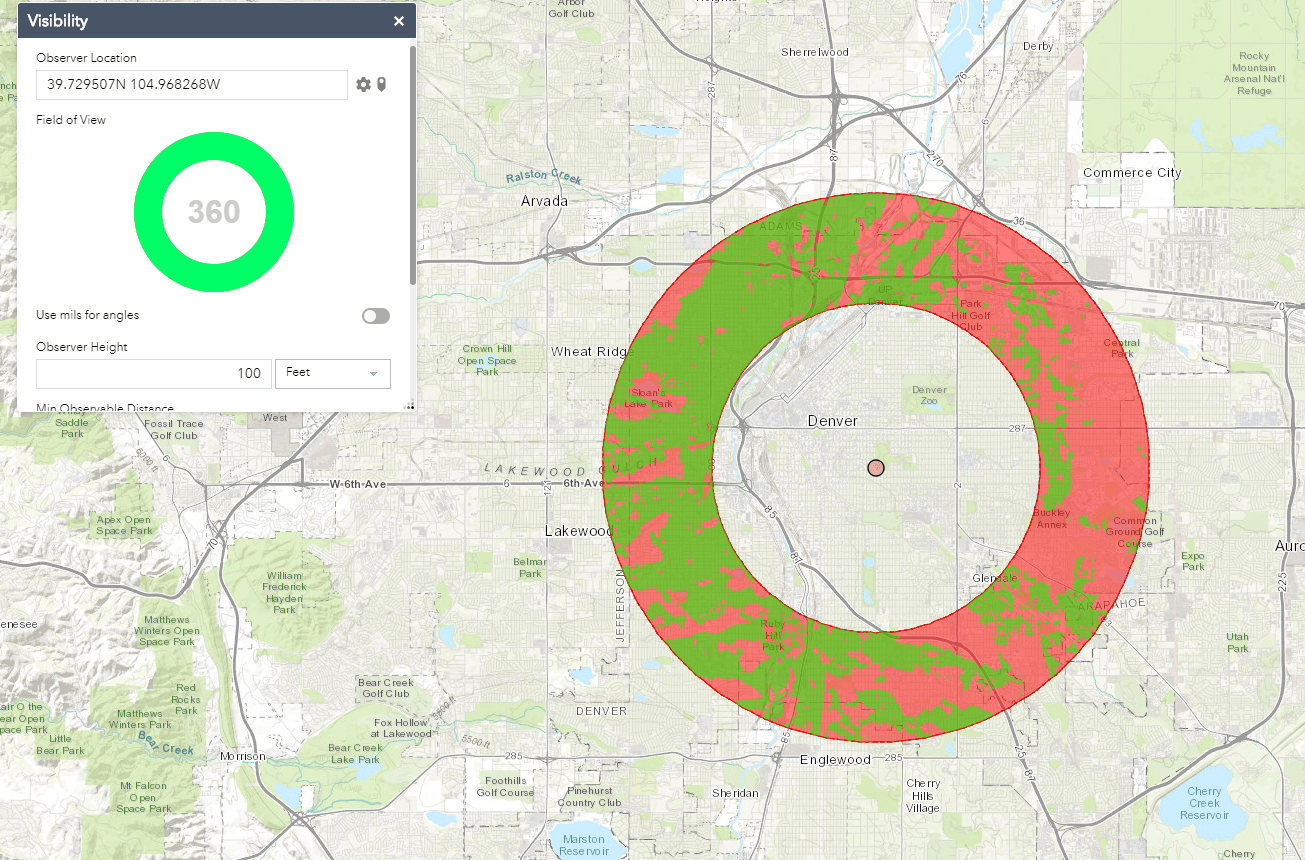Toggle Use mils for angles switch

376,316
